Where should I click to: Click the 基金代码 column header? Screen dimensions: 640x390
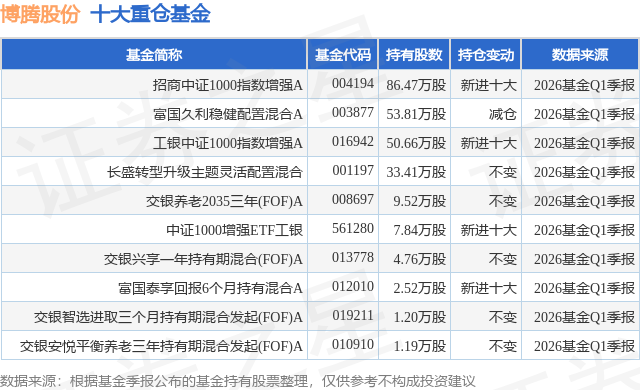point(343,55)
